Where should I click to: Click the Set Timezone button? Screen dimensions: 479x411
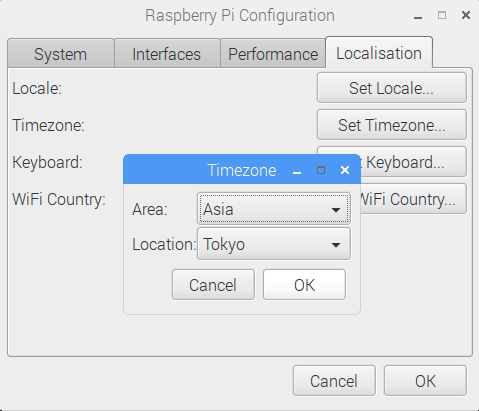coord(392,125)
